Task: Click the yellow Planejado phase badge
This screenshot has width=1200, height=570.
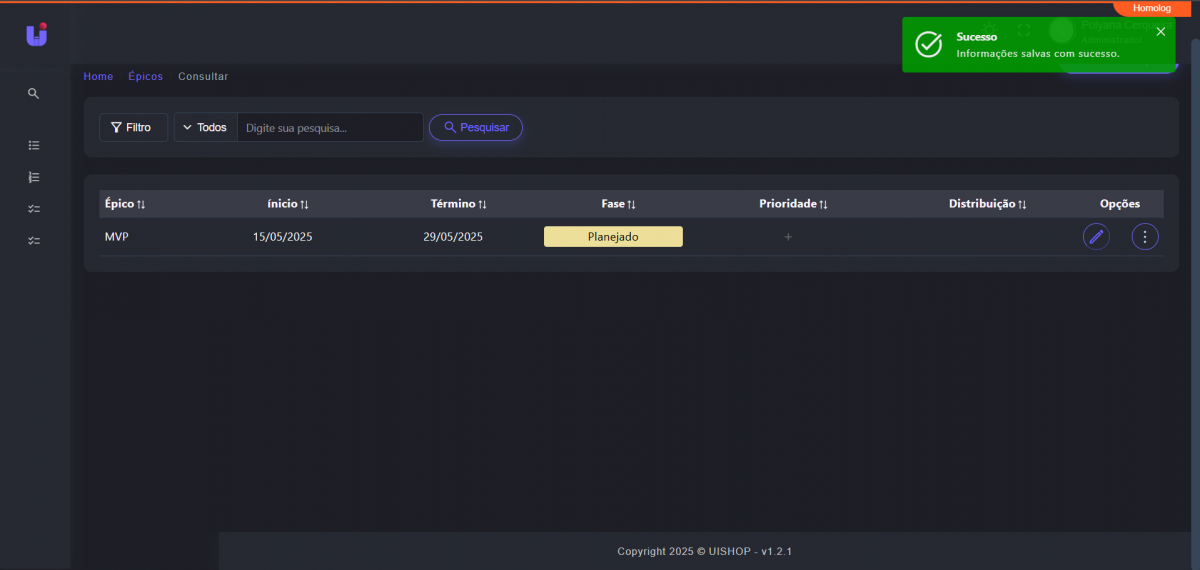Action: [613, 237]
